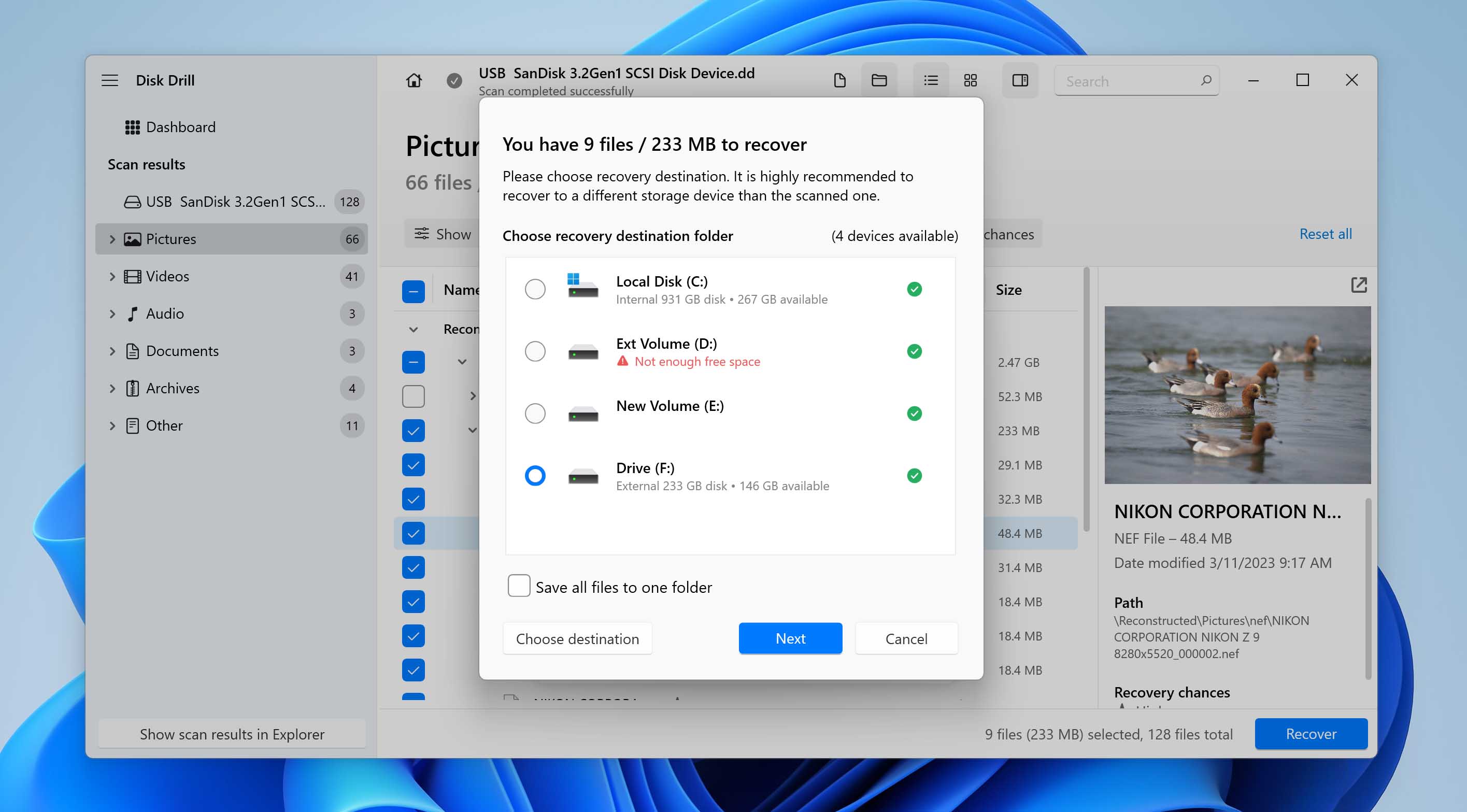Collapse the 2.47 GB folder row chevron
The image size is (1467, 812).
(462, 362)
